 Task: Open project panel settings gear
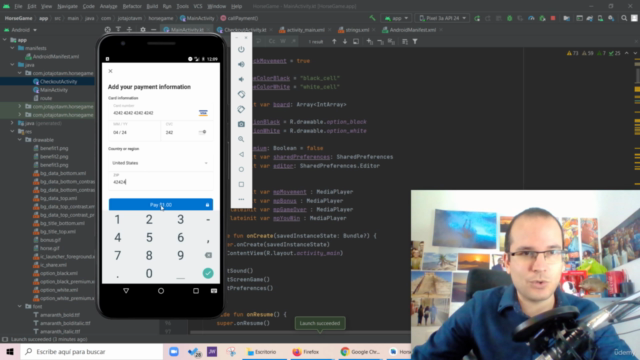(x=143, y=29)
